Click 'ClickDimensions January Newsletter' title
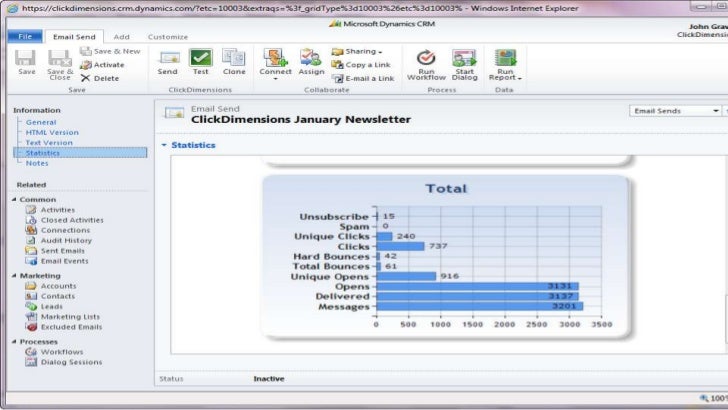The height and width of the screenshot is (410, 728). [x=301, y=119]
